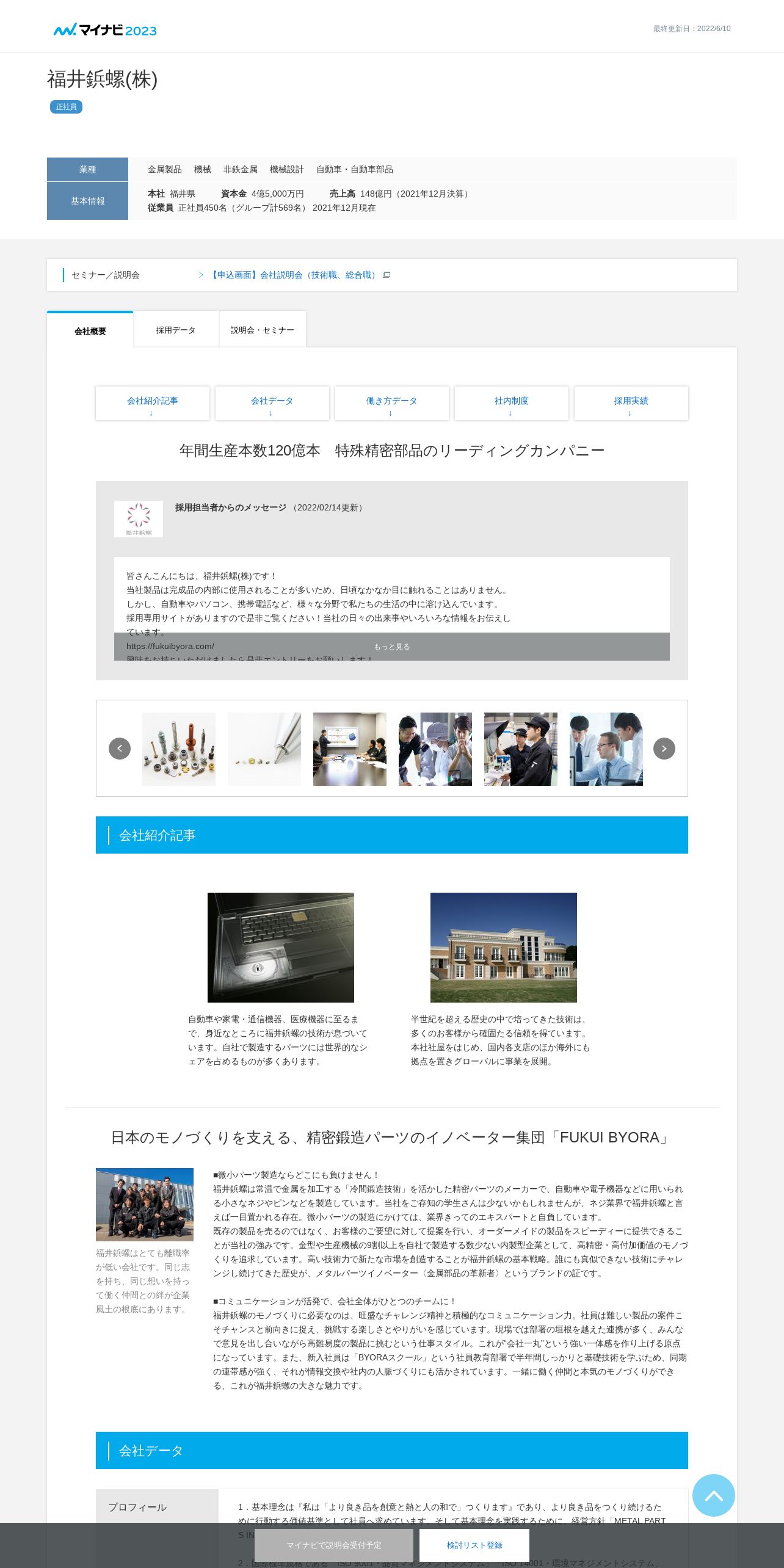Click the employee group photo
Screen dimensions: 784x1568
pos(145,1204)
